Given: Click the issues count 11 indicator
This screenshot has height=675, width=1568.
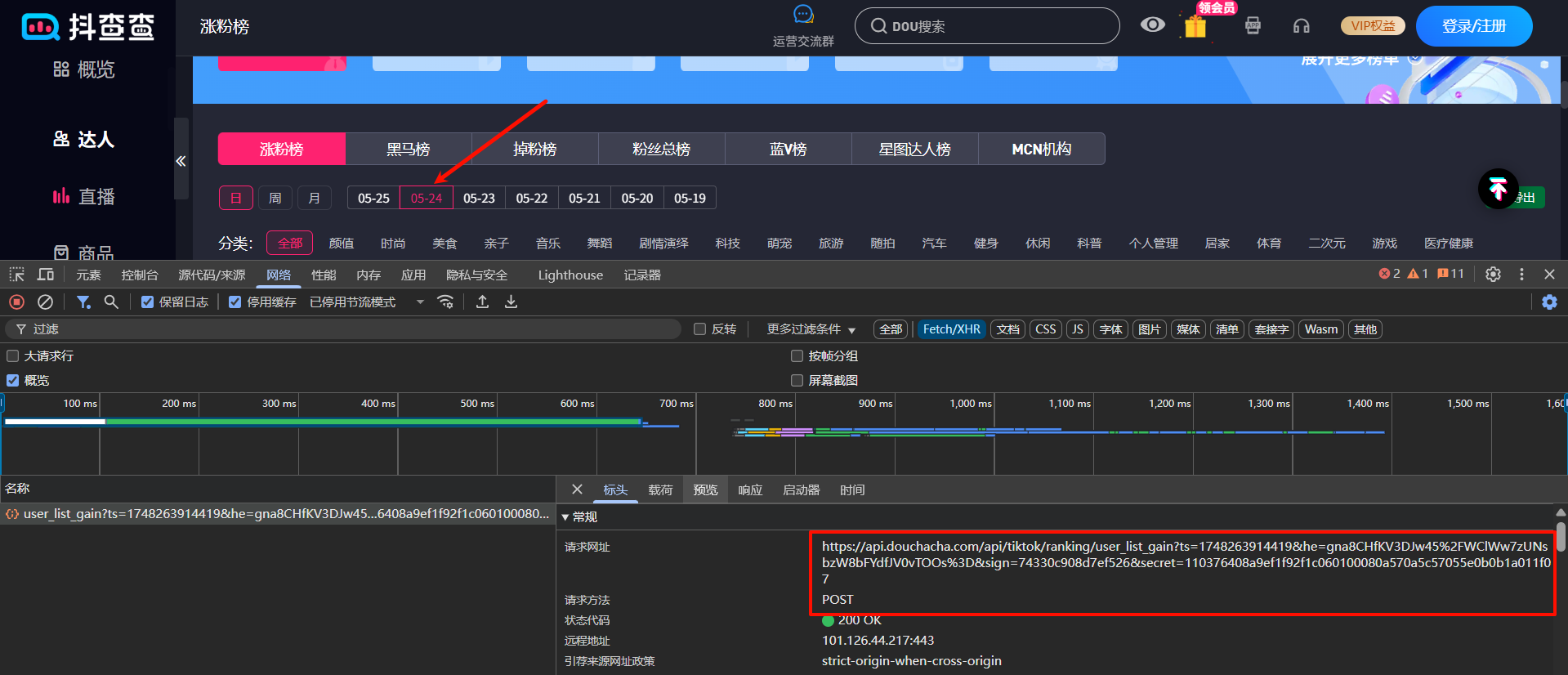Looking at the screenshot, I should (x=1450, y=274).
